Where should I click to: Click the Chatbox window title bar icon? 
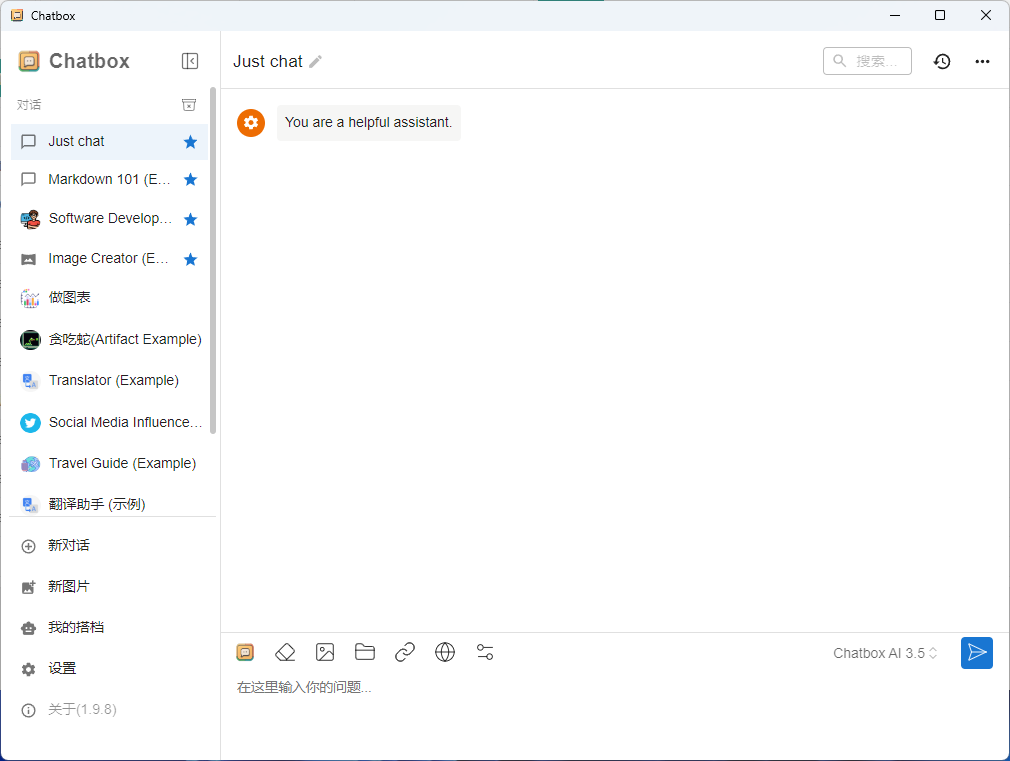(17, 15)
